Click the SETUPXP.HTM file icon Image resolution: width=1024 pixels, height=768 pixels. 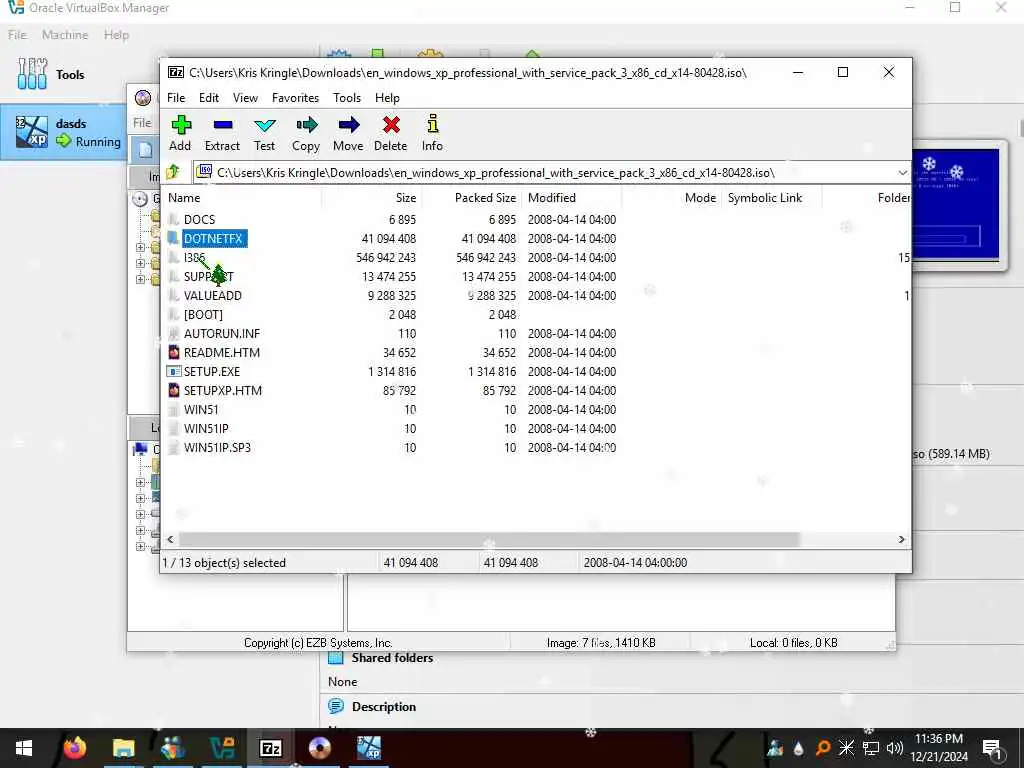point(174,391)
